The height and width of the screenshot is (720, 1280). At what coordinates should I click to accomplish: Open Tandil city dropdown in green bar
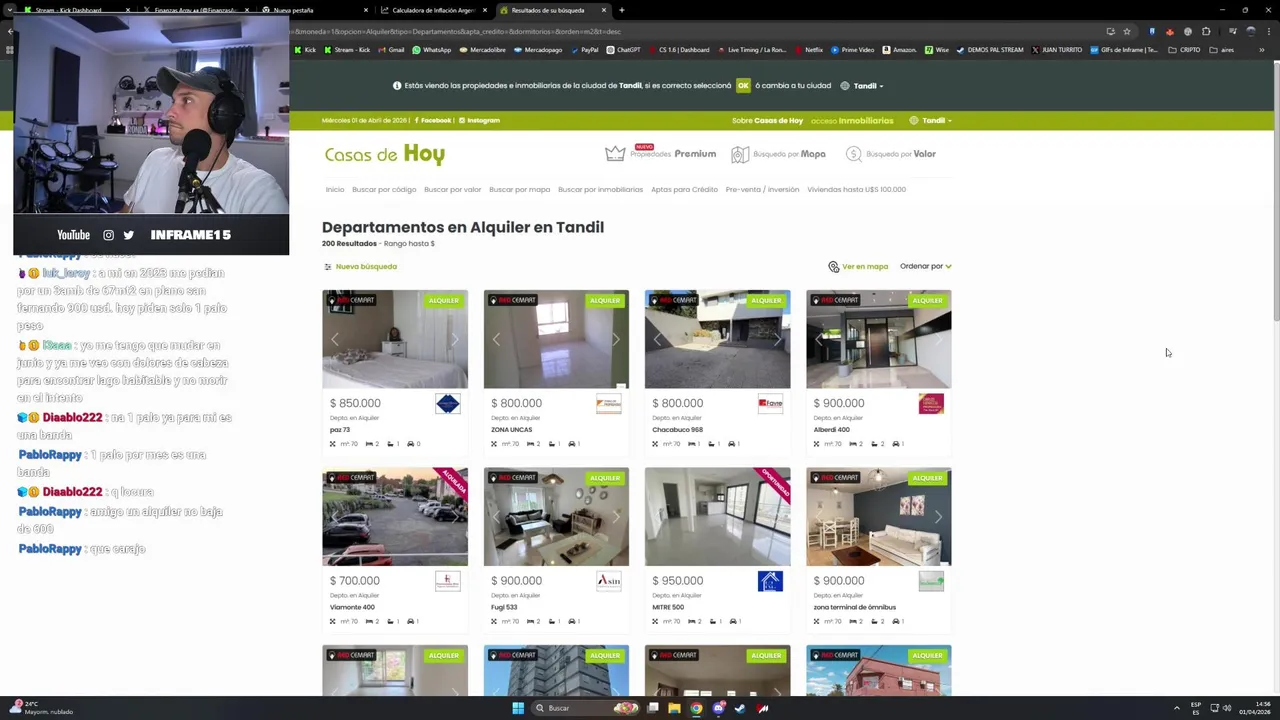tap(930, 120)
